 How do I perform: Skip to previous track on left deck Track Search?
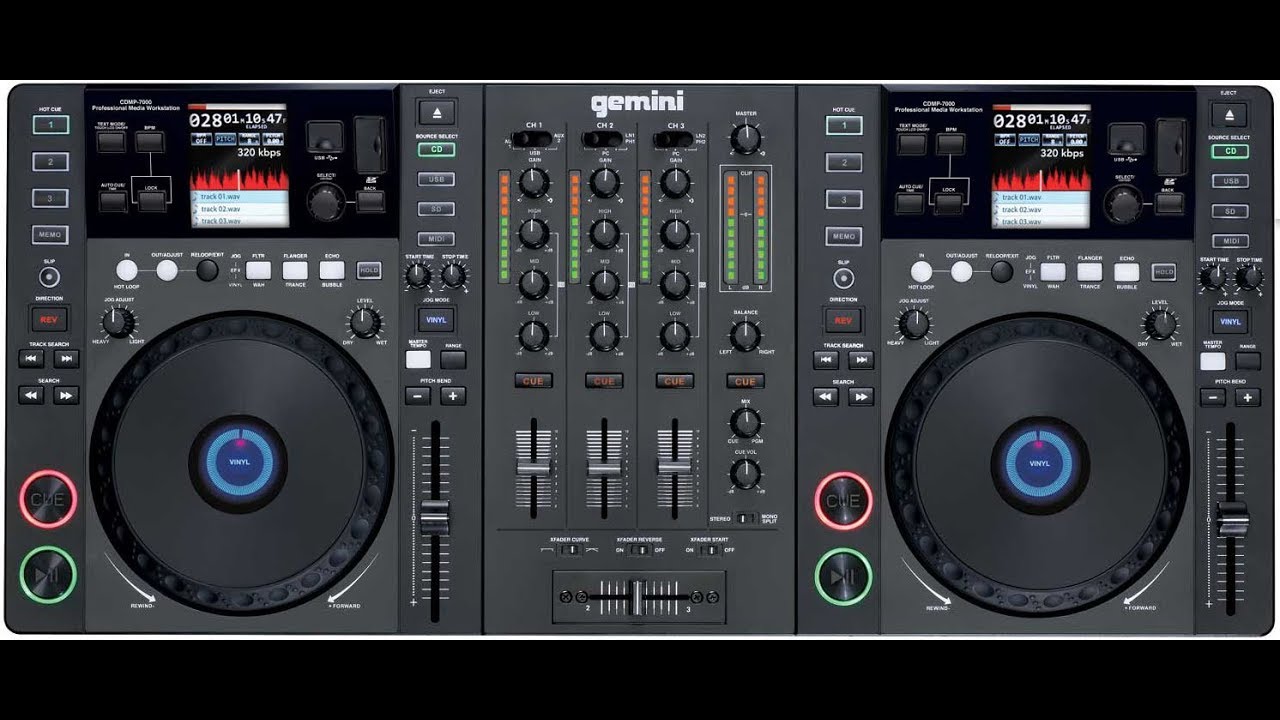(x=31, y=359)
